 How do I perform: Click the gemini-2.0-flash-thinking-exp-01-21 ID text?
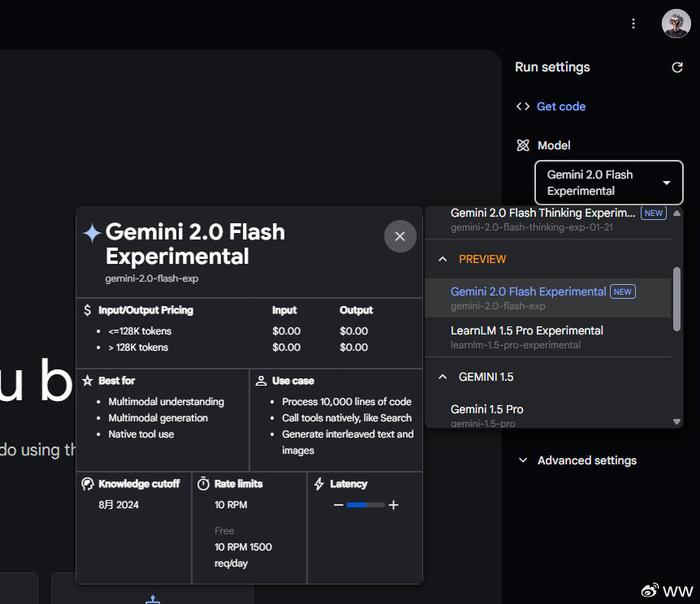click(x=531, y=227)
